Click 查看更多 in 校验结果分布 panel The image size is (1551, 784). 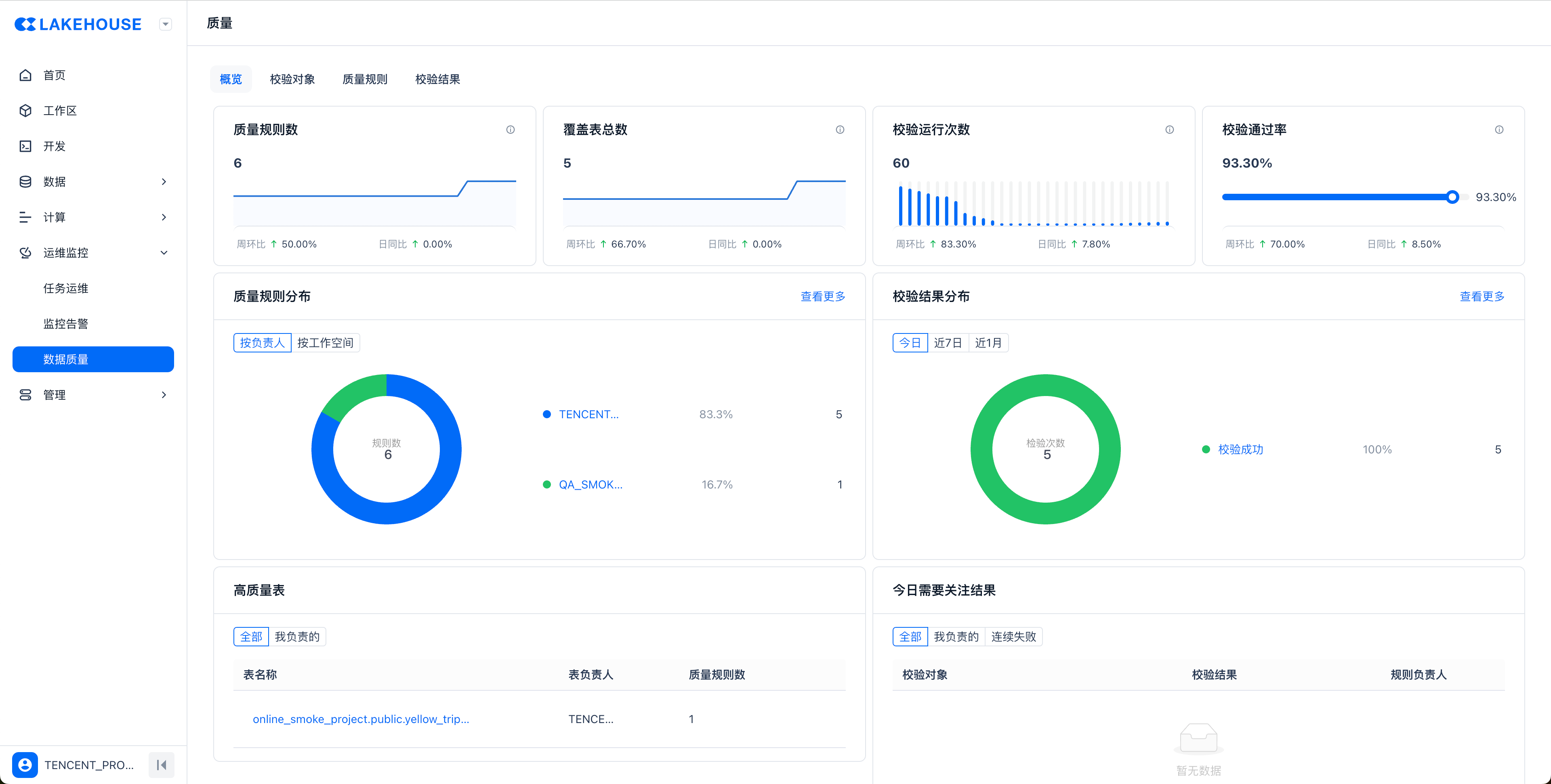1482,296
